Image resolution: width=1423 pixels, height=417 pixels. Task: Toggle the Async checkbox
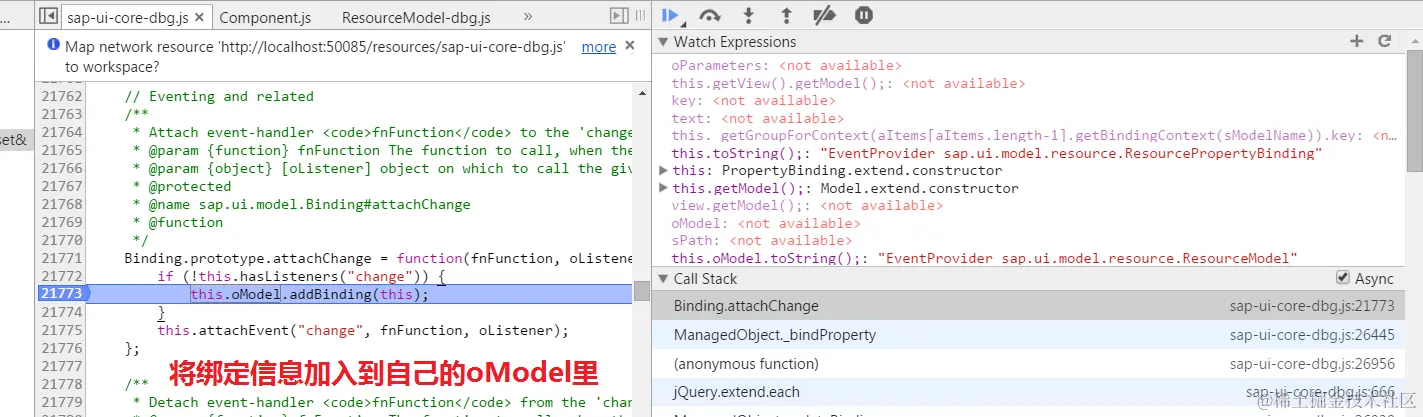[x=1342, y=278]
